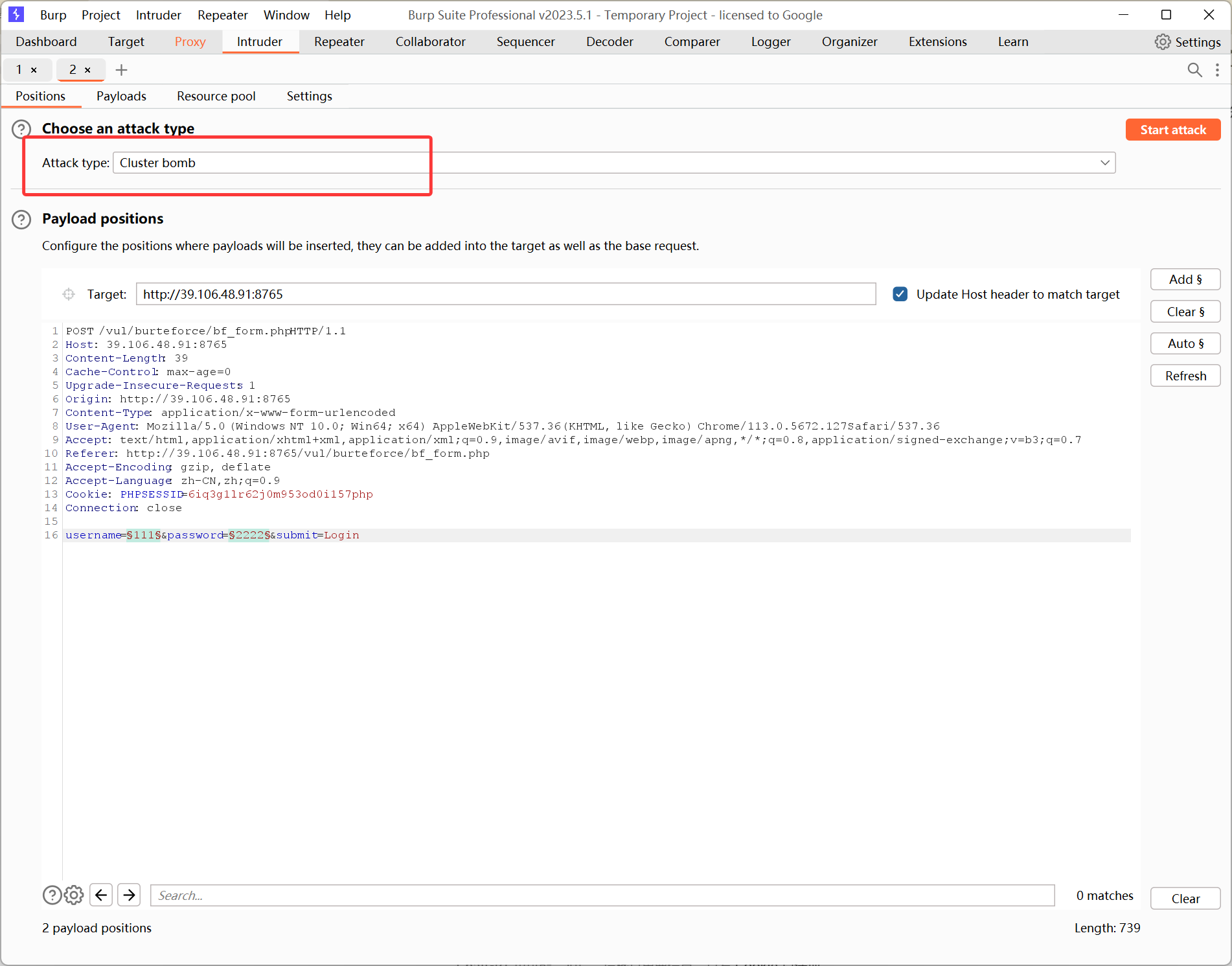Open the Payloads sub-tab
Viewport: 1232px width, 966px height.
coord(121,96)
